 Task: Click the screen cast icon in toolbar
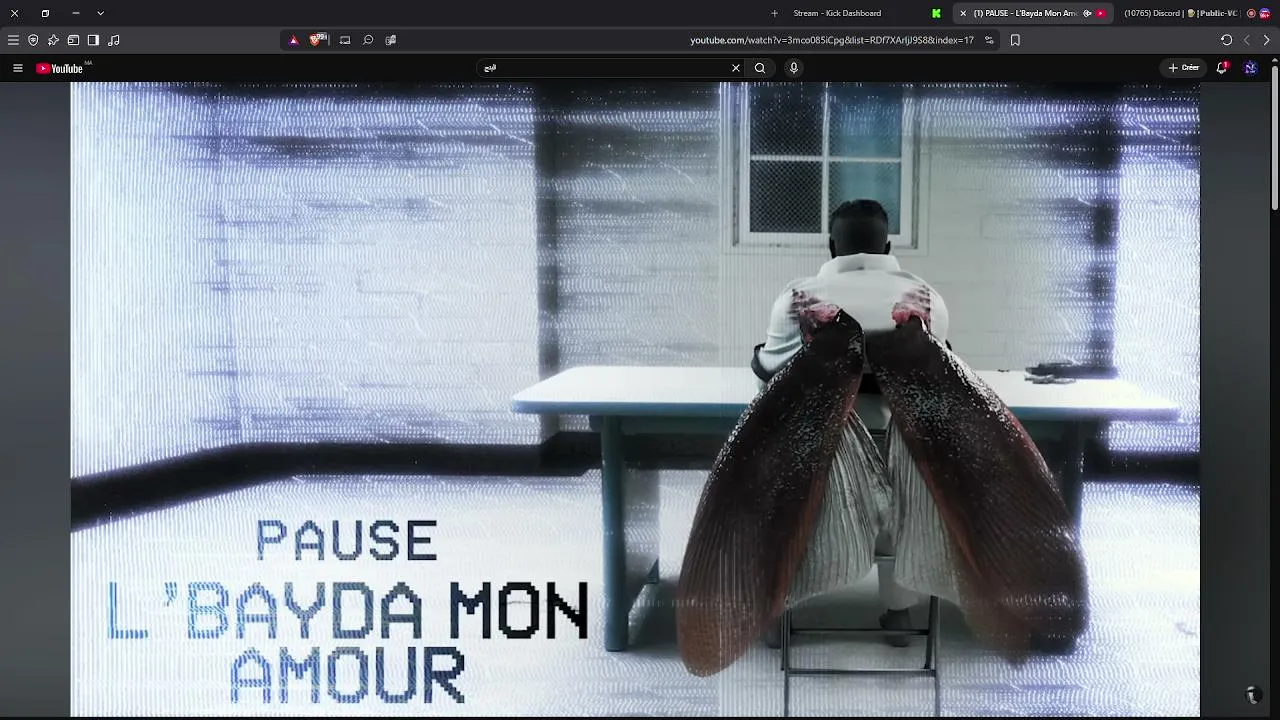point(345,40)
